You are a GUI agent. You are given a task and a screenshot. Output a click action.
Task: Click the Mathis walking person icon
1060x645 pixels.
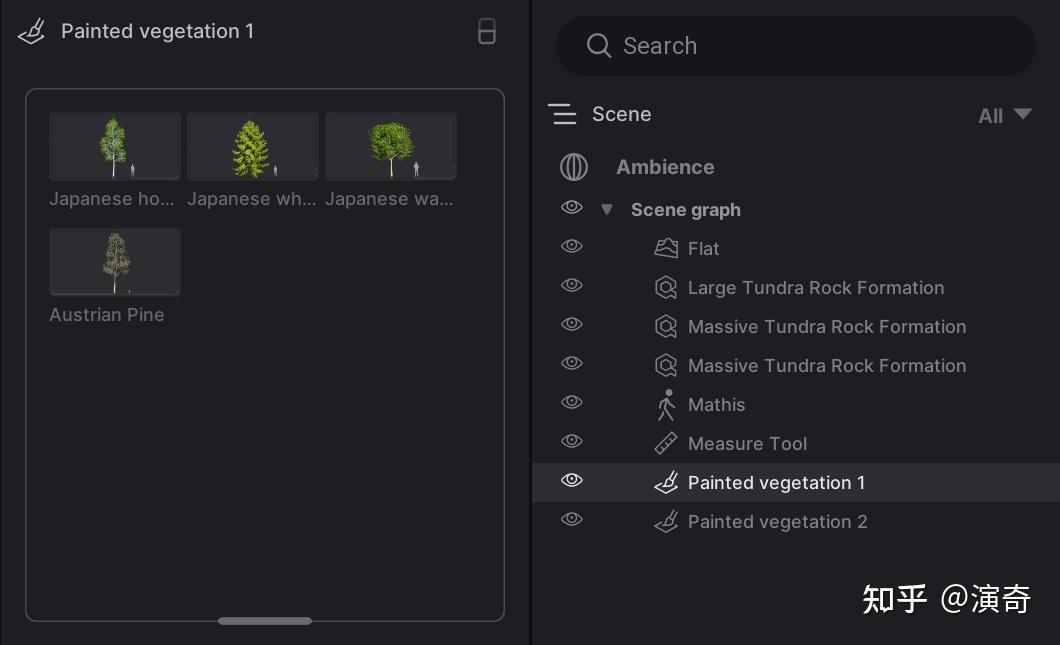tap(666, 405)
